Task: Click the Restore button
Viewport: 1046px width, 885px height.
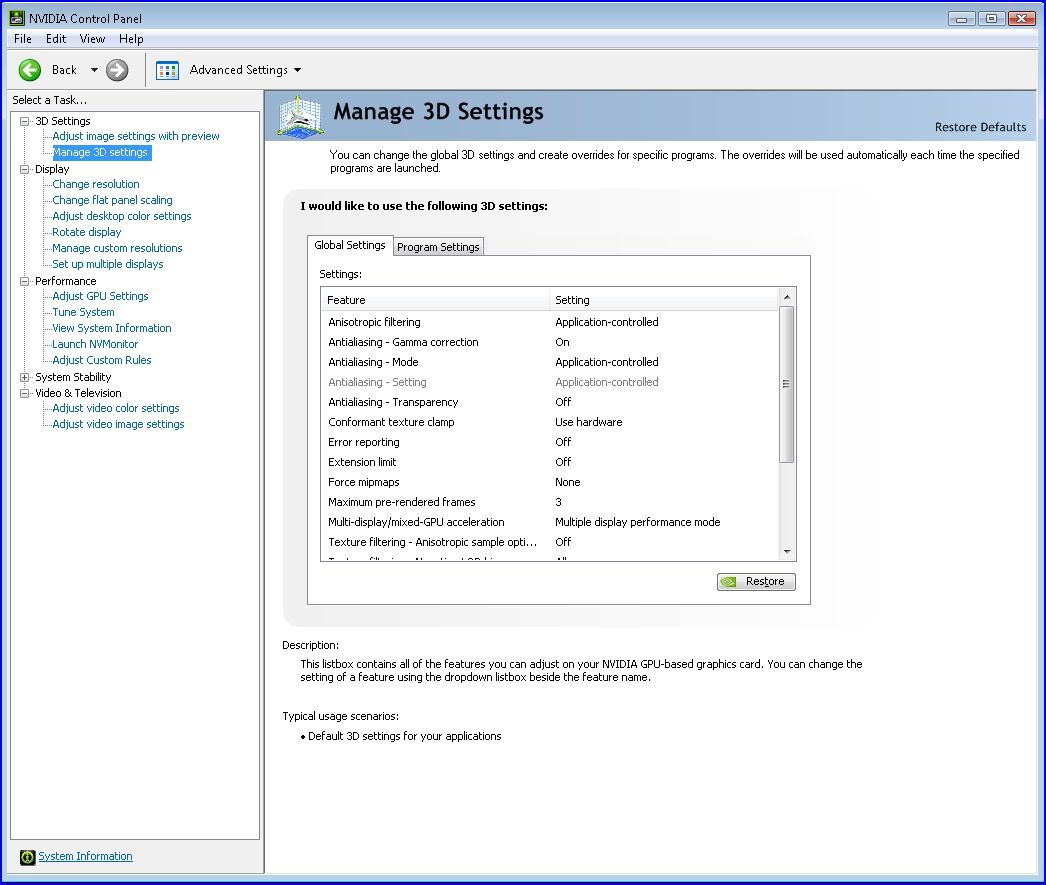Action: (x=756, y=582)
